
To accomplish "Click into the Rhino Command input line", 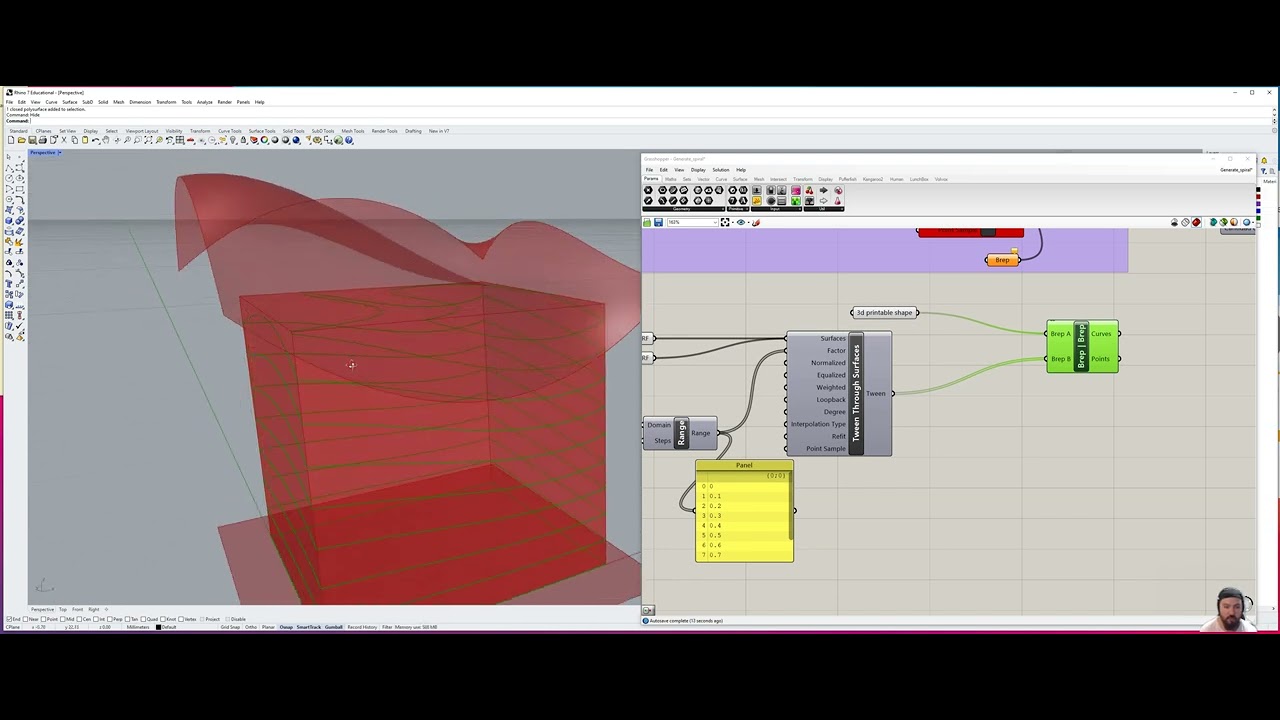I will tap(640, 120).
